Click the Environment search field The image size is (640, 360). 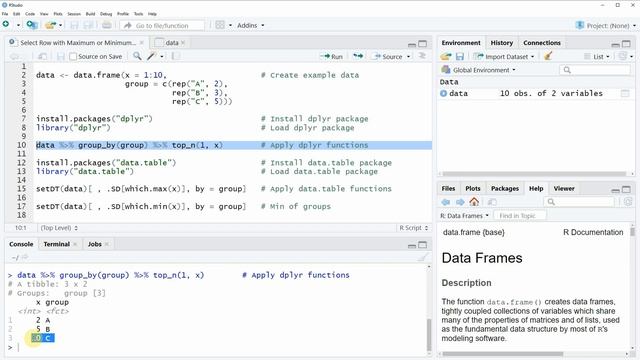[596, 70]
